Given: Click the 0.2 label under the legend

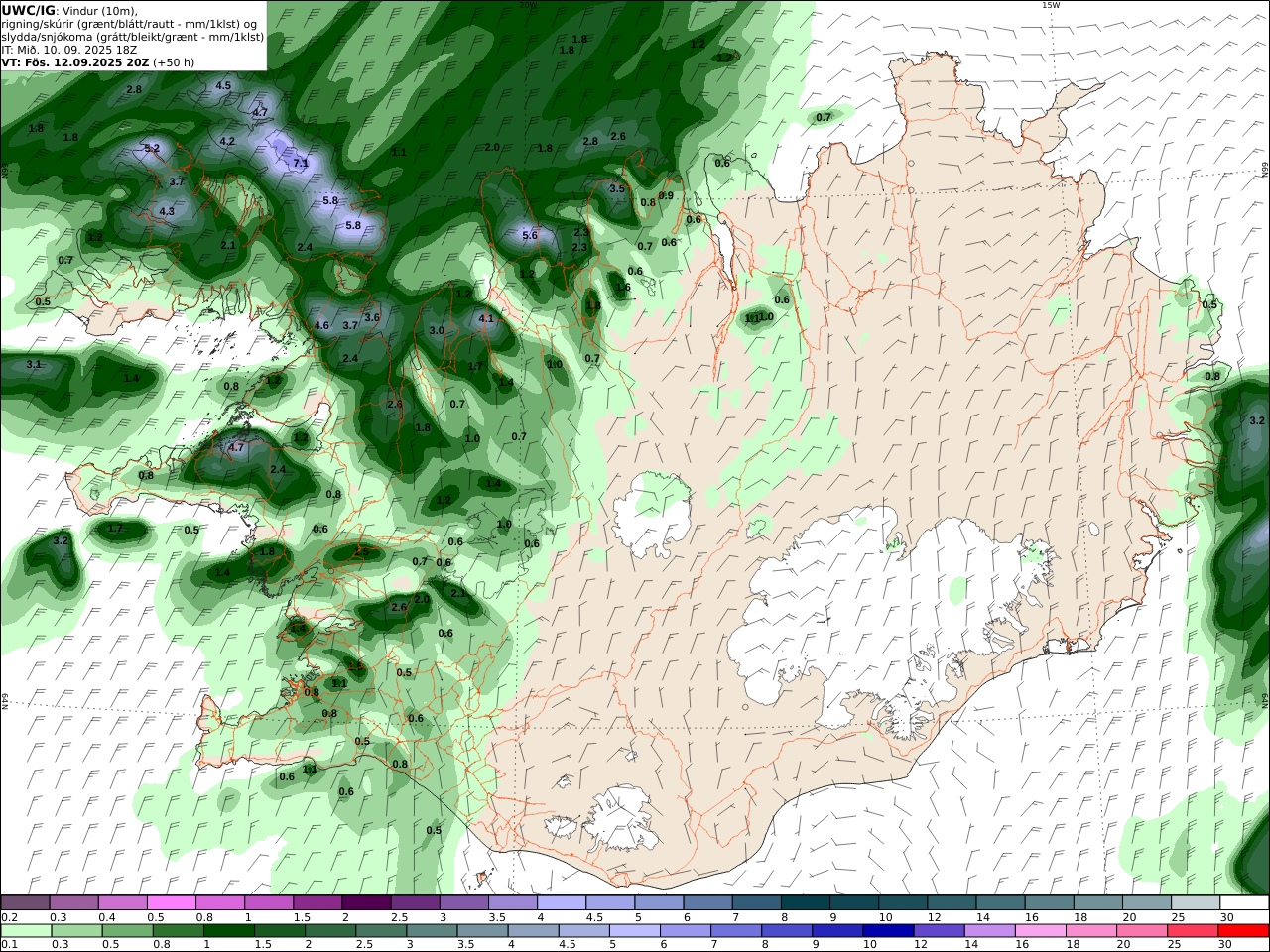Looking at the screenshot, I should tap(9, 917).
